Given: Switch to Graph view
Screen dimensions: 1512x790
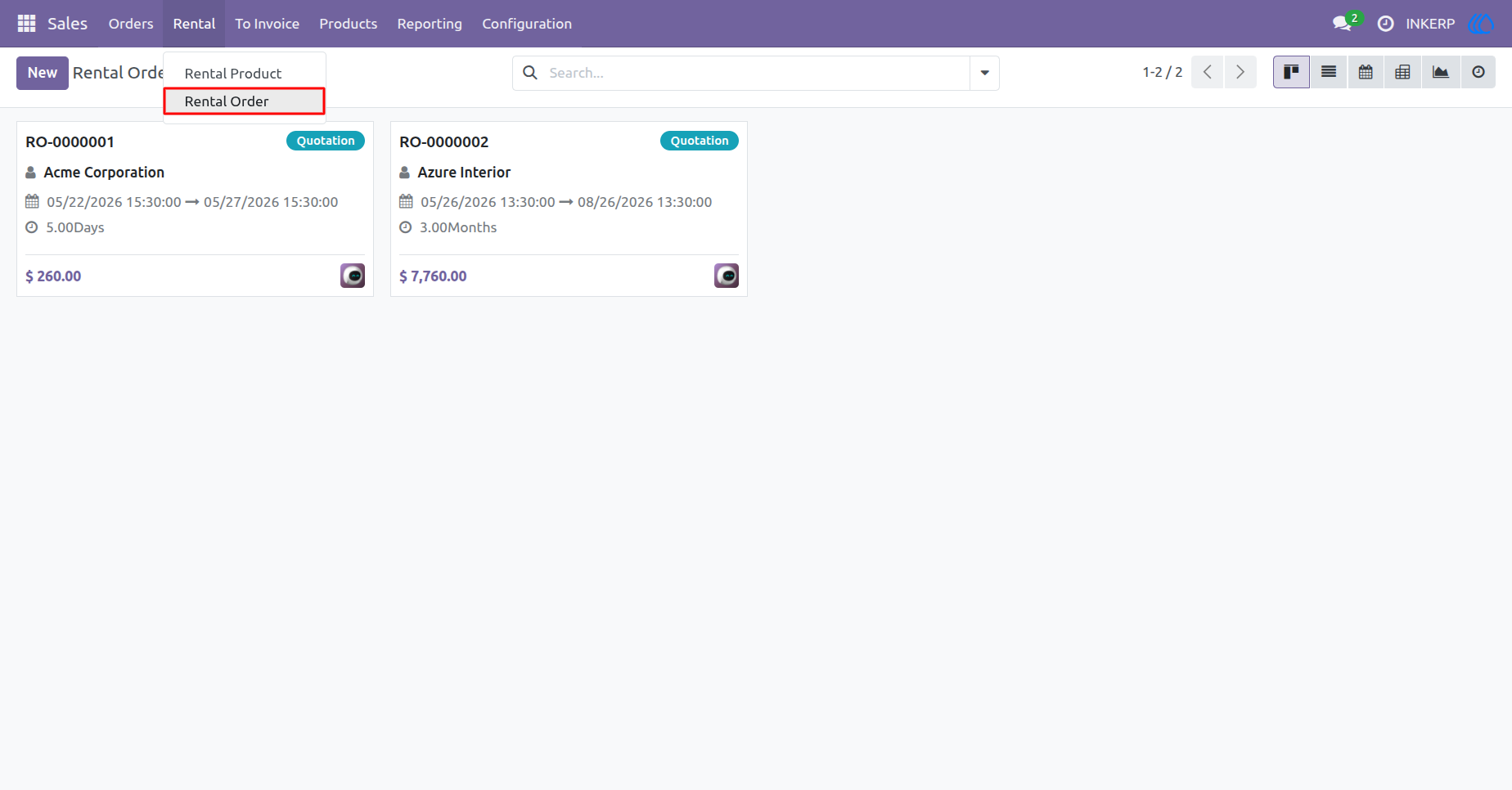Looking at the screenshot, I should click(x=1441, y=73).
